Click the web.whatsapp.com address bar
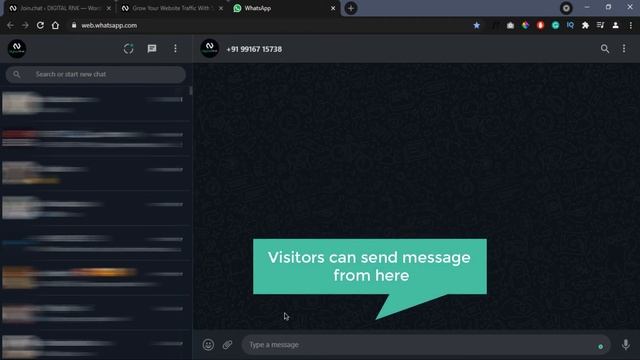This screenshot has width=640, height=360. coord(109,25)
